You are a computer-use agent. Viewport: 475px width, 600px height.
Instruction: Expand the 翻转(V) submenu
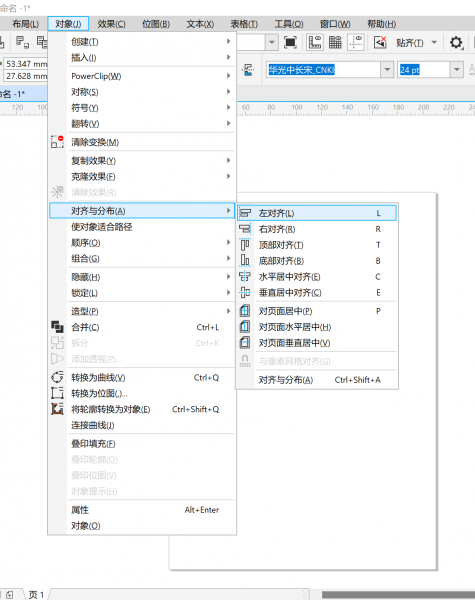142,124
